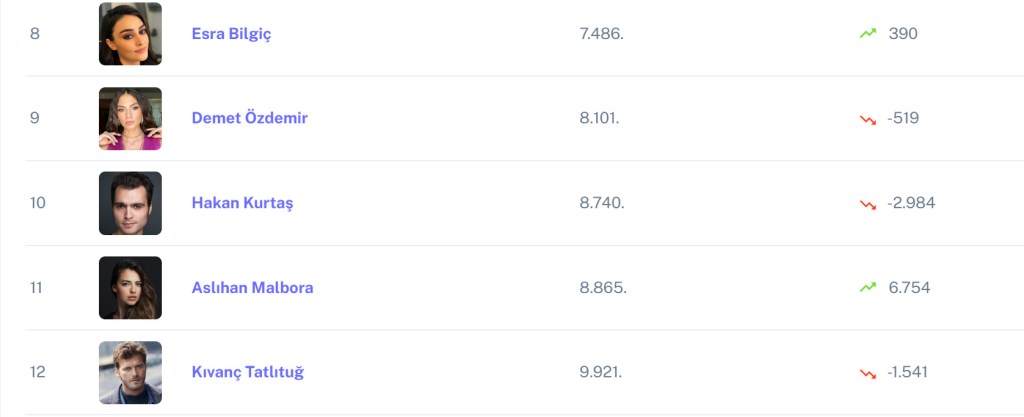The height and width of the screenshot is (417, 1024).
Task: Click the 7.486 score value
Action: (x=601, y=34)
